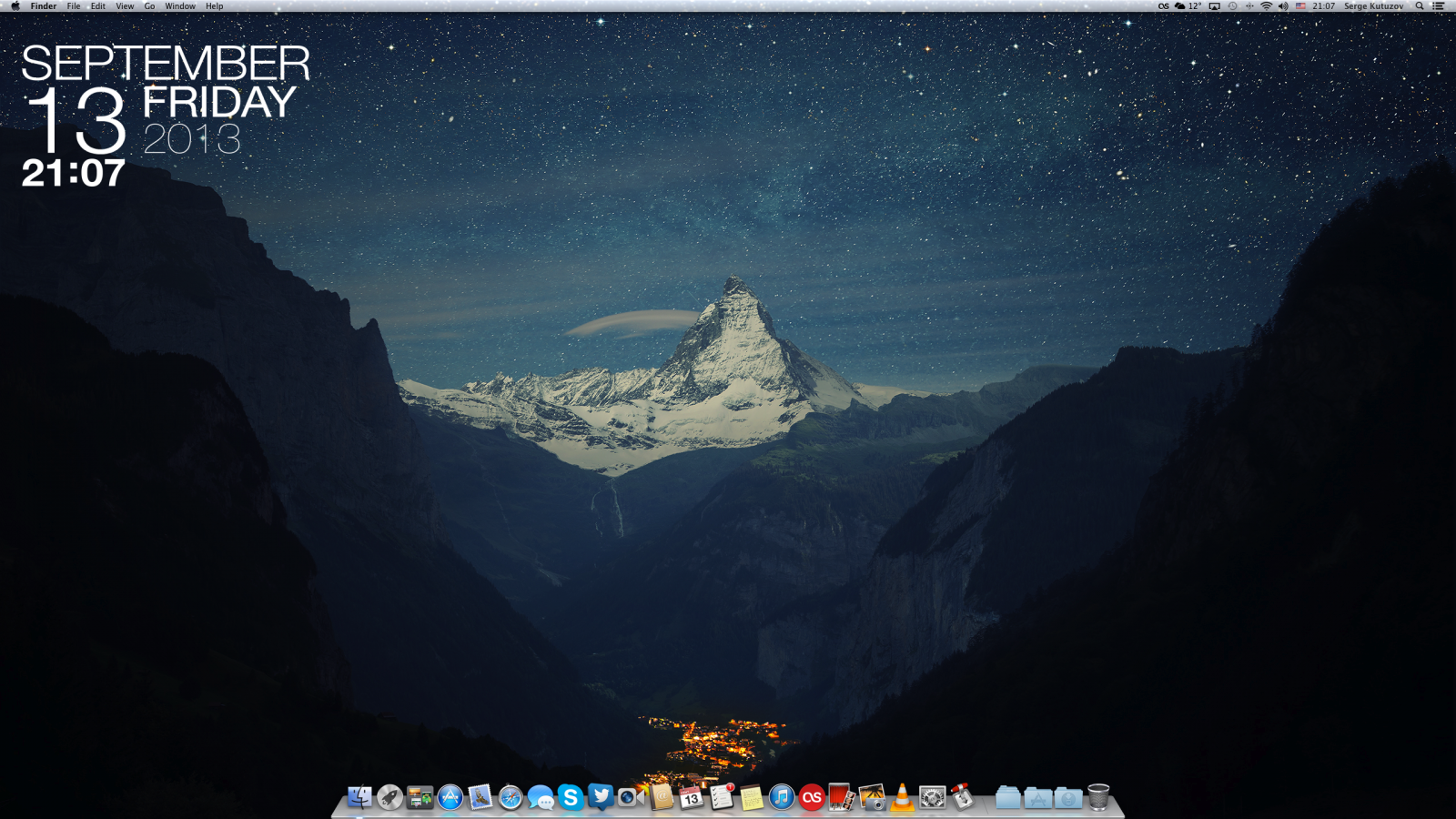Show Notification Center from menu bar

(x=1439, y=6)
